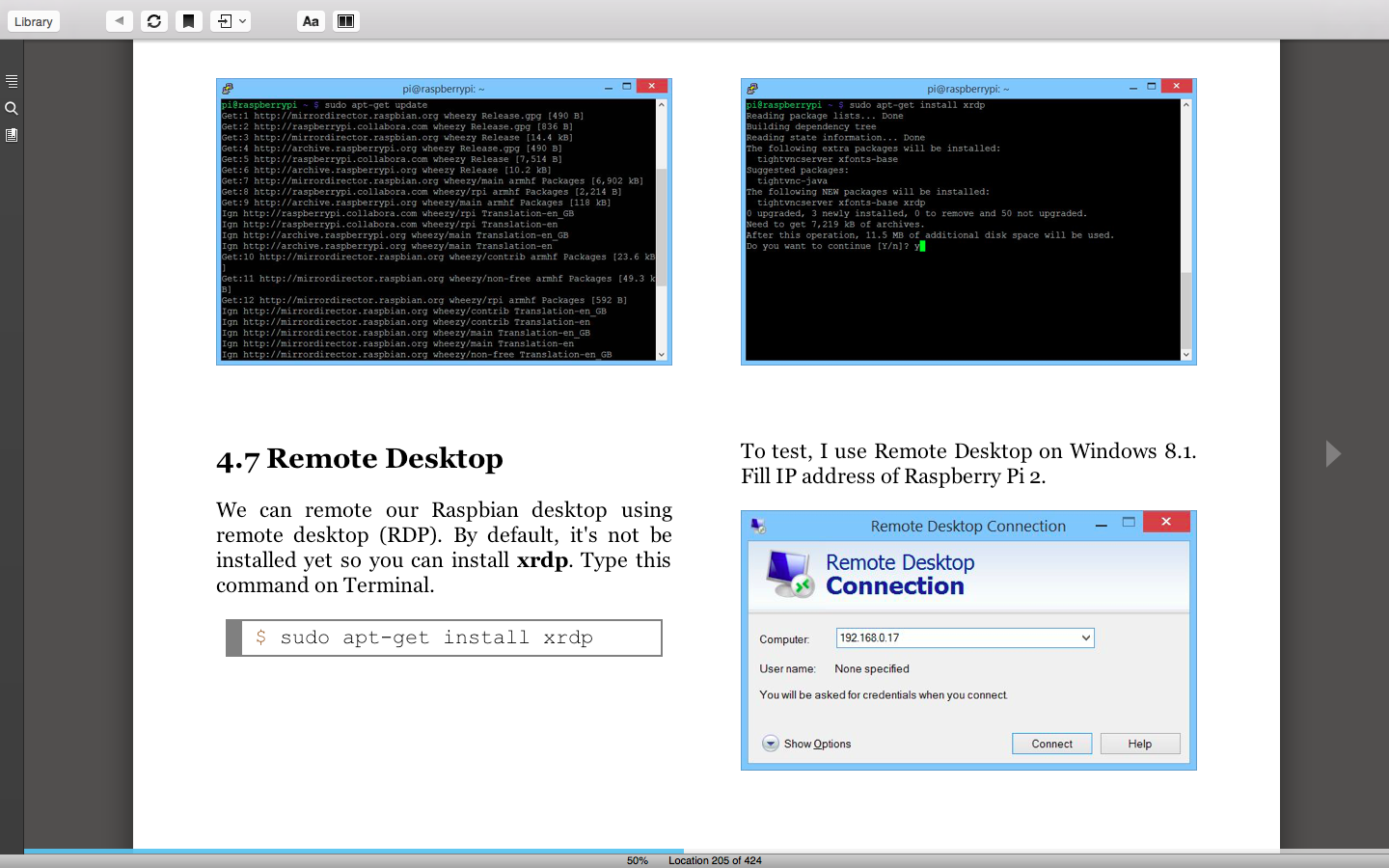Go to the next page arrow
1389x868 pixels.
click(x=1333, y=453)
